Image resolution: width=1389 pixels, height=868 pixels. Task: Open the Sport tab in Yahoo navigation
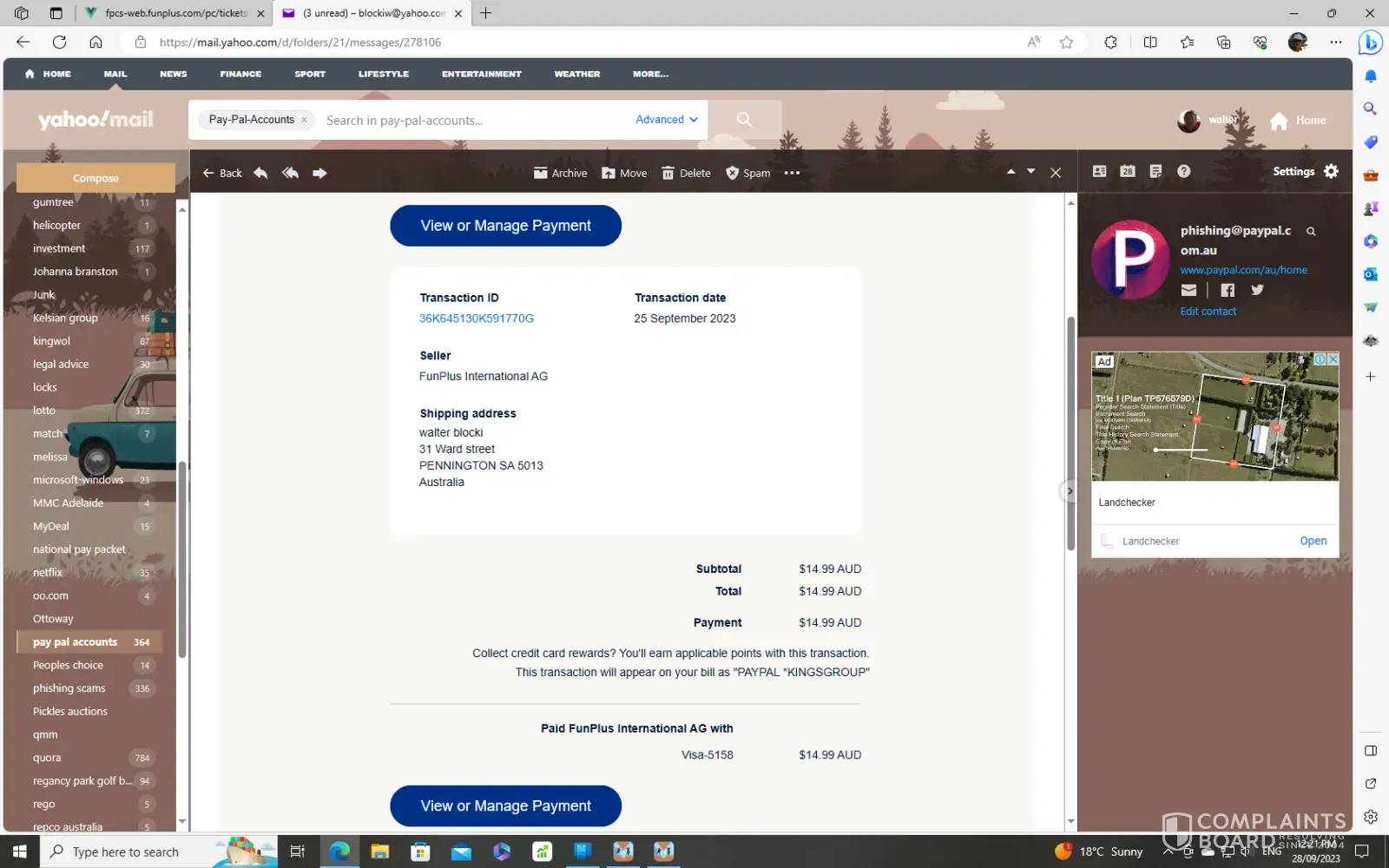coord(310,74)
